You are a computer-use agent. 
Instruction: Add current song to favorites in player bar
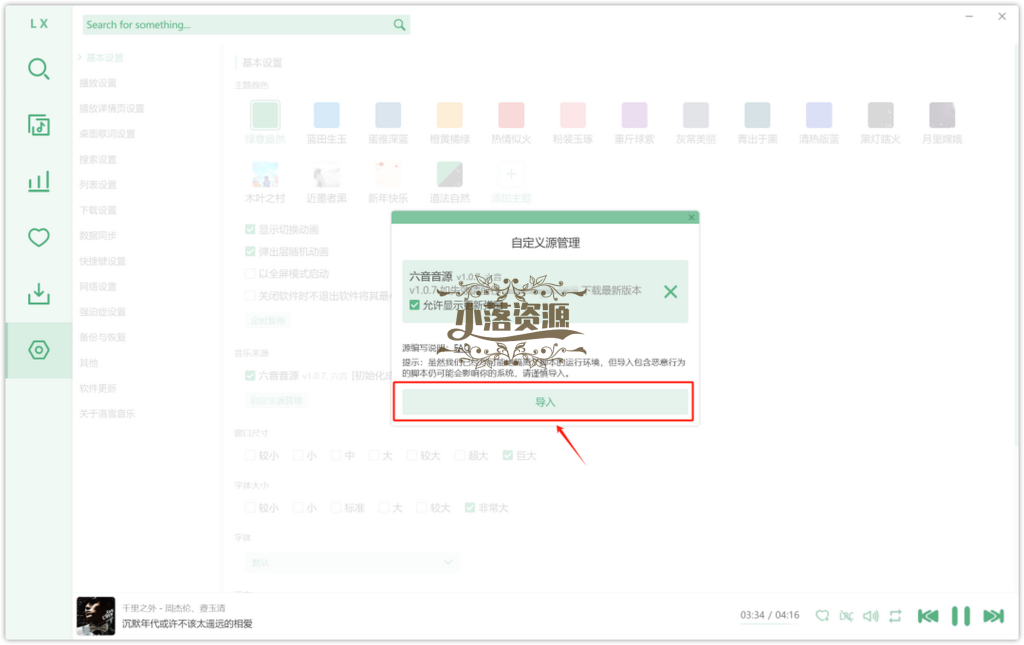click(822, 616)
